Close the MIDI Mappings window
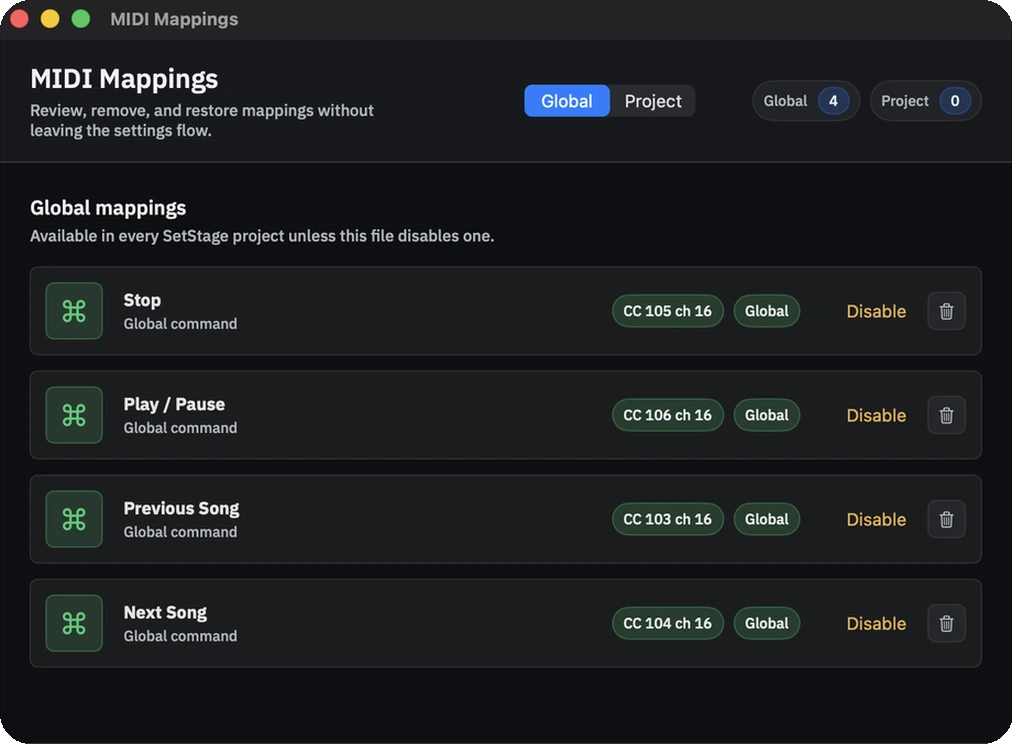1013x744 pixels. click(19, 19)
